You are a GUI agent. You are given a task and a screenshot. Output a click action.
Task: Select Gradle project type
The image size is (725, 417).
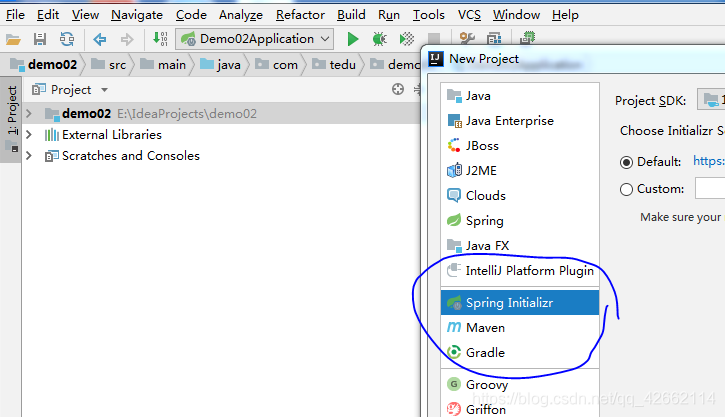520,353
